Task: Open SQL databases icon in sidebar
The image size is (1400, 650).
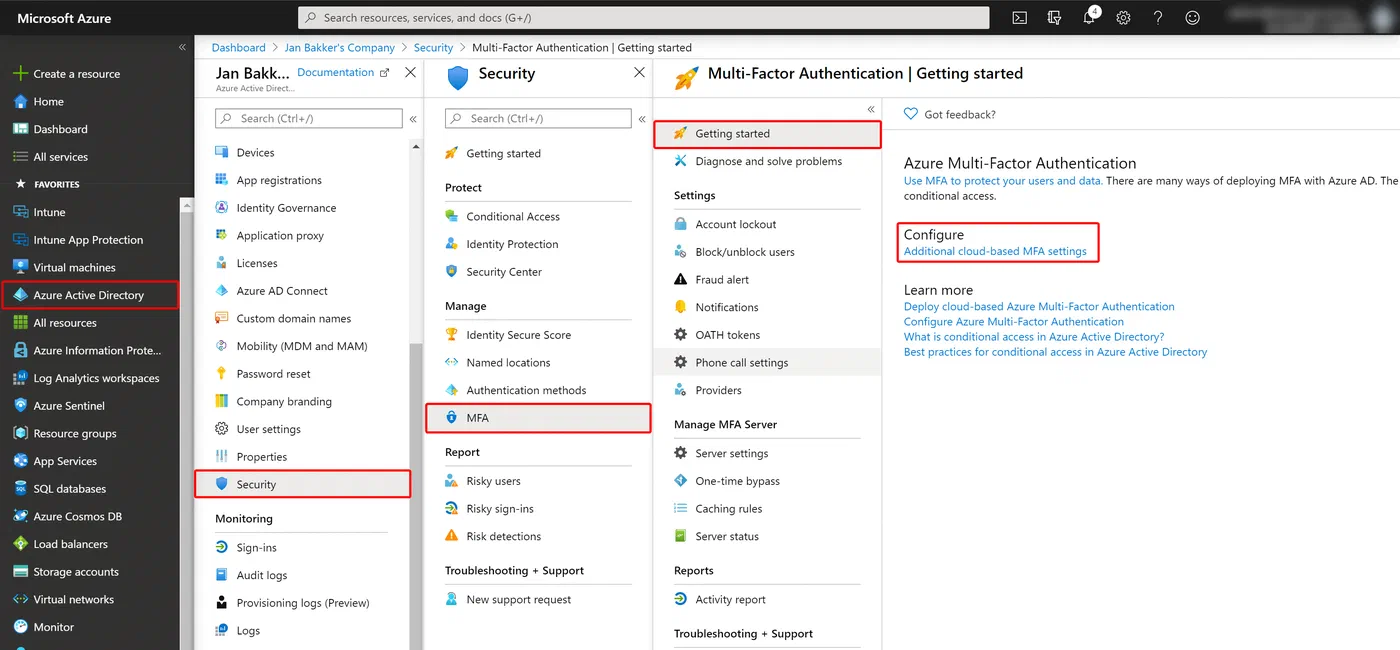Action: click(19, 489)
